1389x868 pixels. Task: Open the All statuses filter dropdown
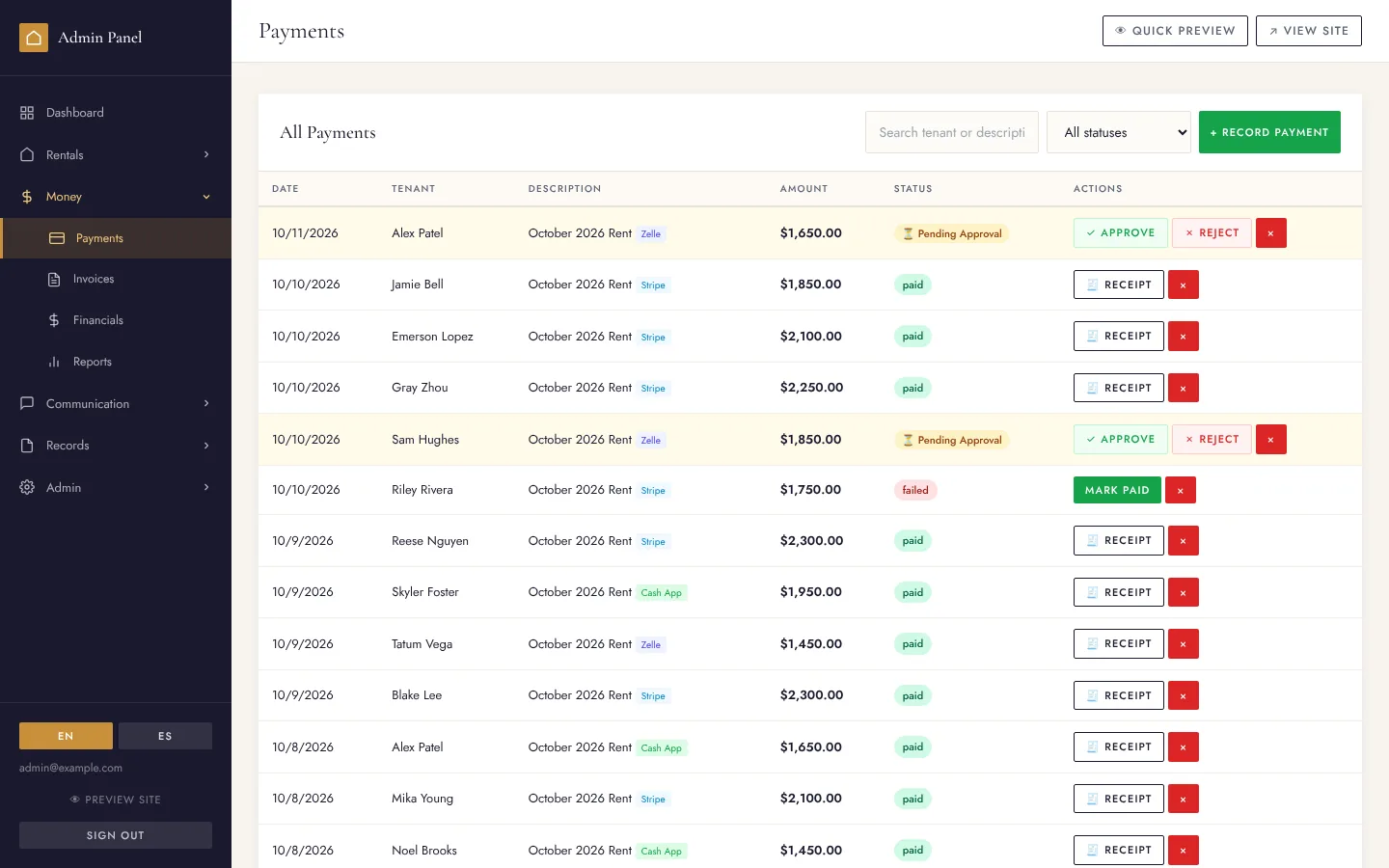(1119, 132)
